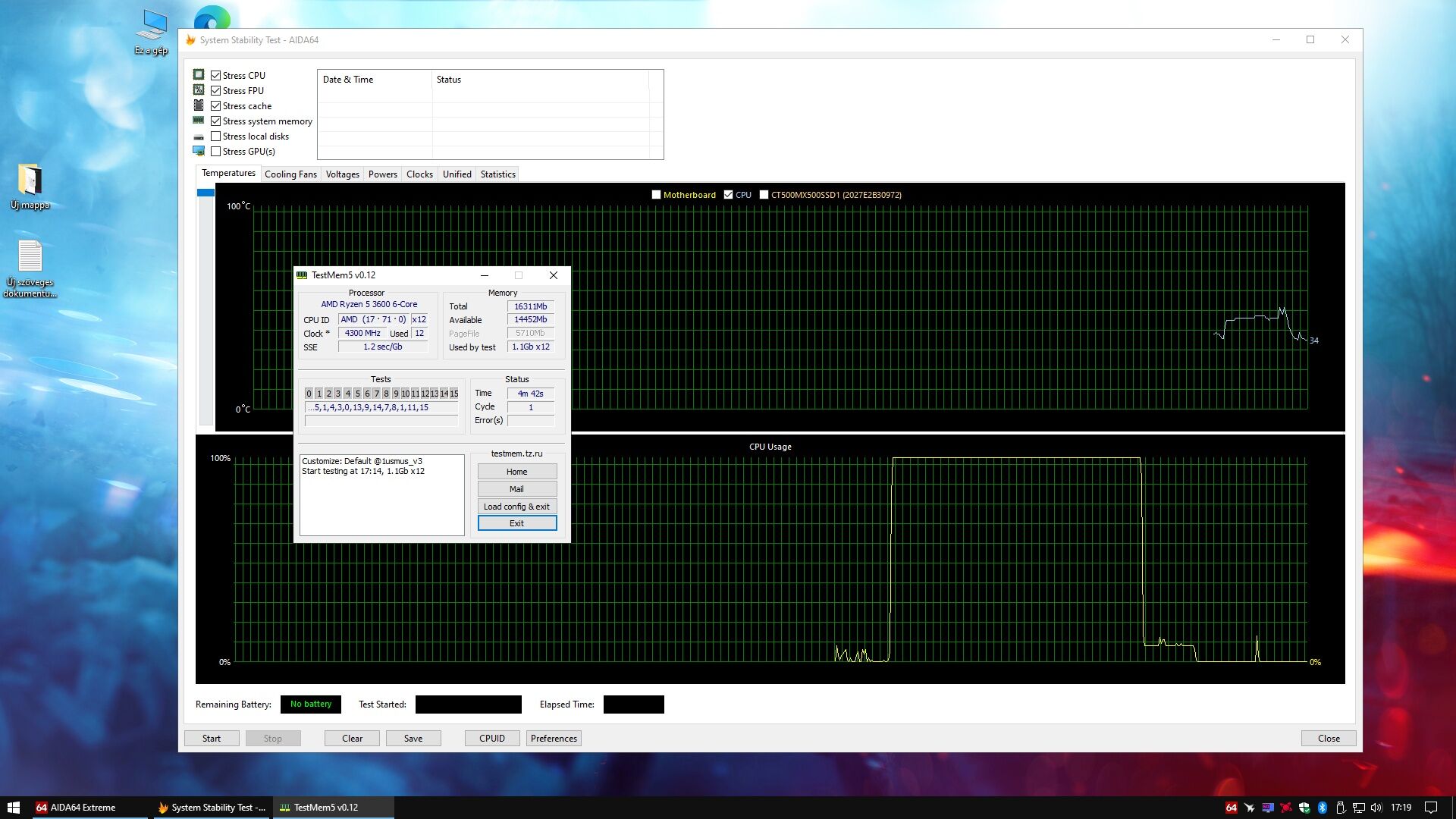Switch to the Cooling Fans tab
This screenshot has height=819, width=1456.
pos(290,174)
